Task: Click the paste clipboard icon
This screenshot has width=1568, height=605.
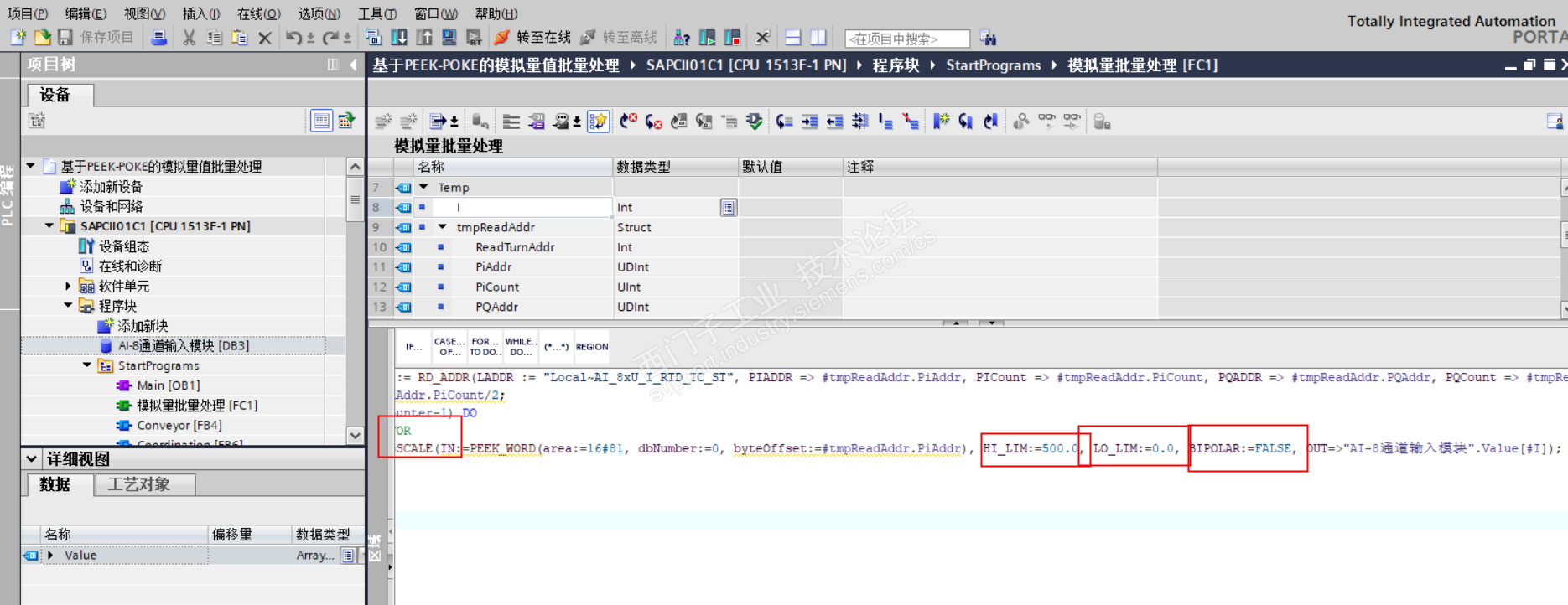Action: tap(240, 38)
